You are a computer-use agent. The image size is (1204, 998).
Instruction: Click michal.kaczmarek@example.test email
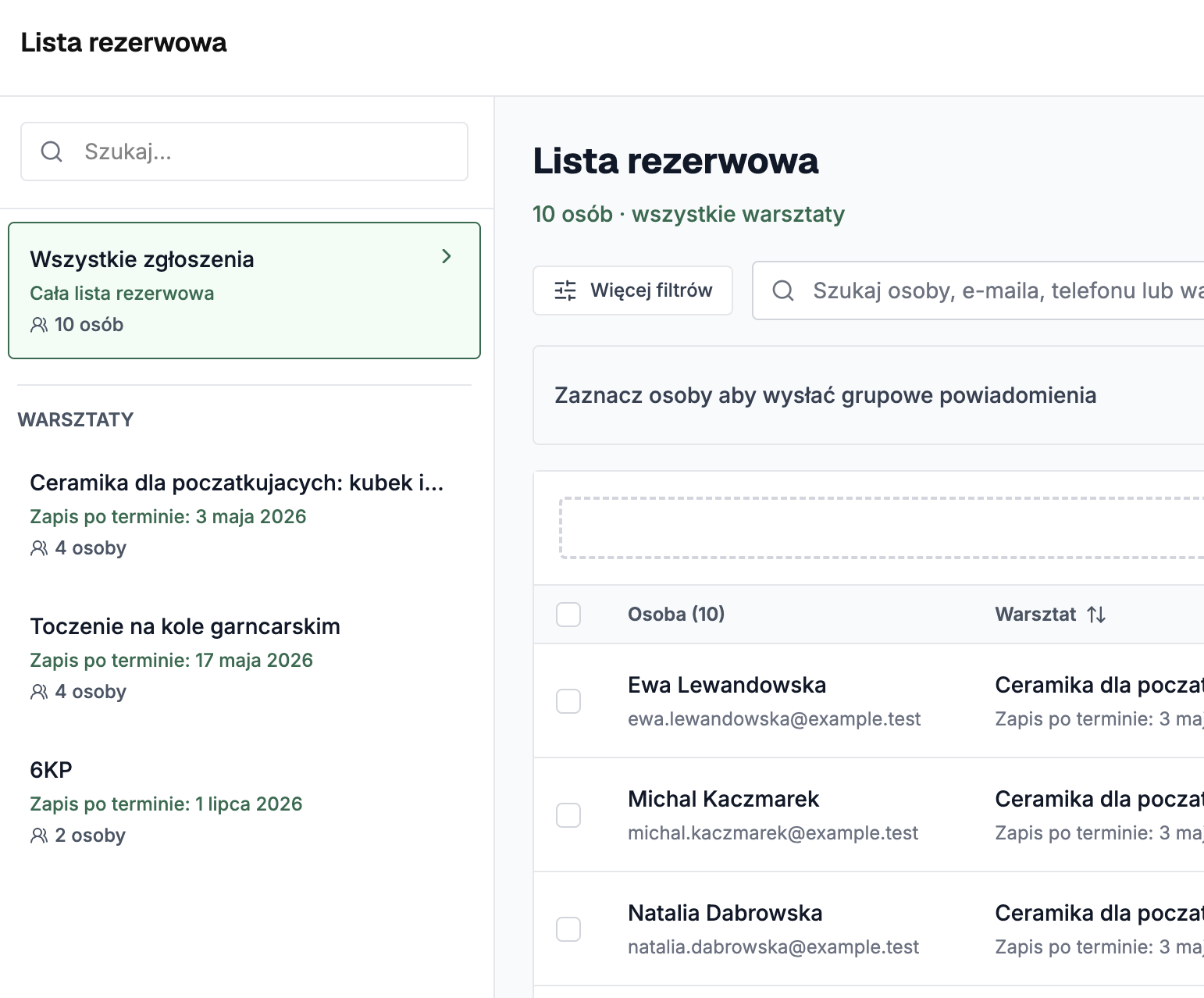(773, 833)
